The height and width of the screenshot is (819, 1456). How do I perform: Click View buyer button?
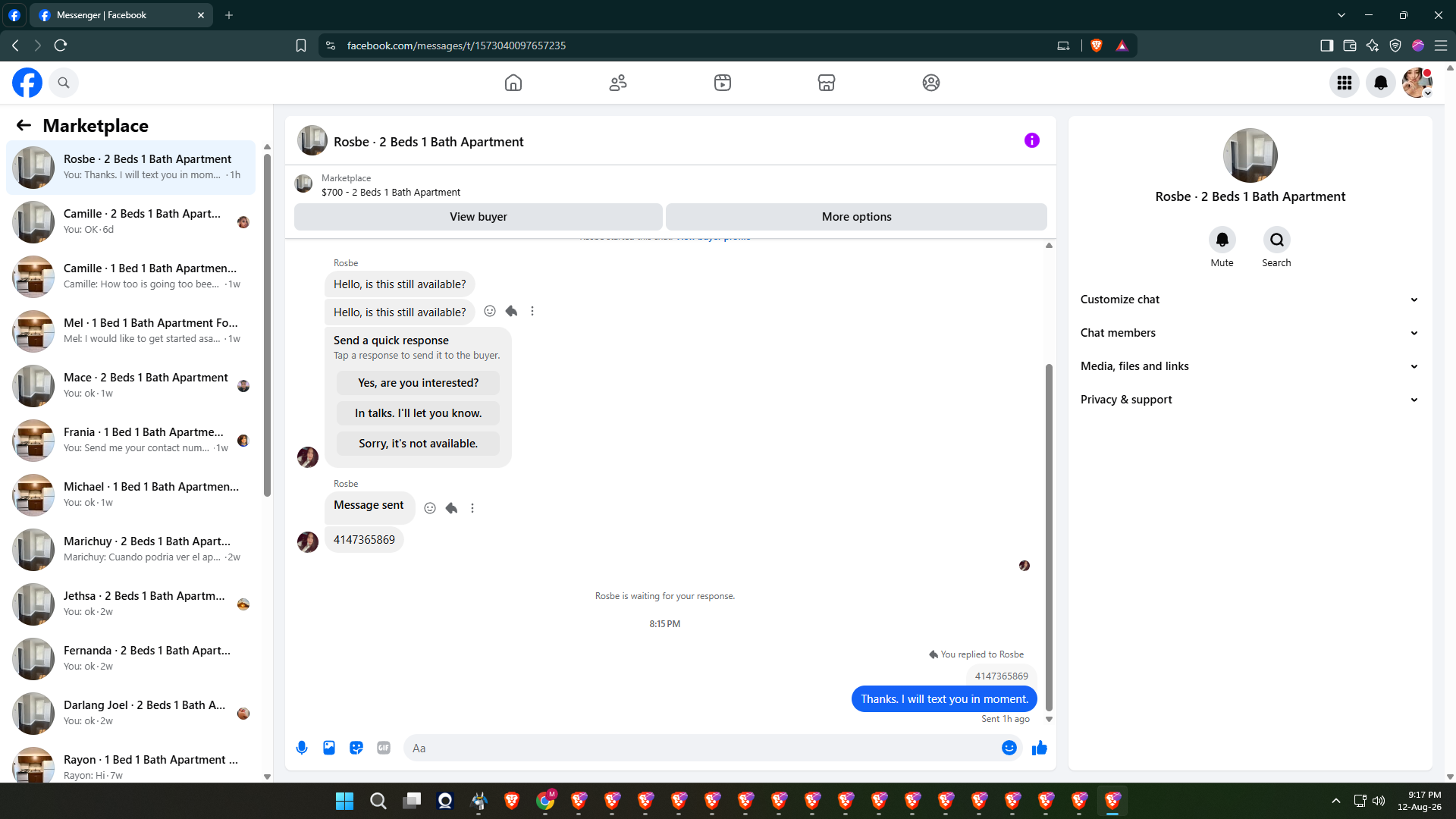click(x=479, y=217)
